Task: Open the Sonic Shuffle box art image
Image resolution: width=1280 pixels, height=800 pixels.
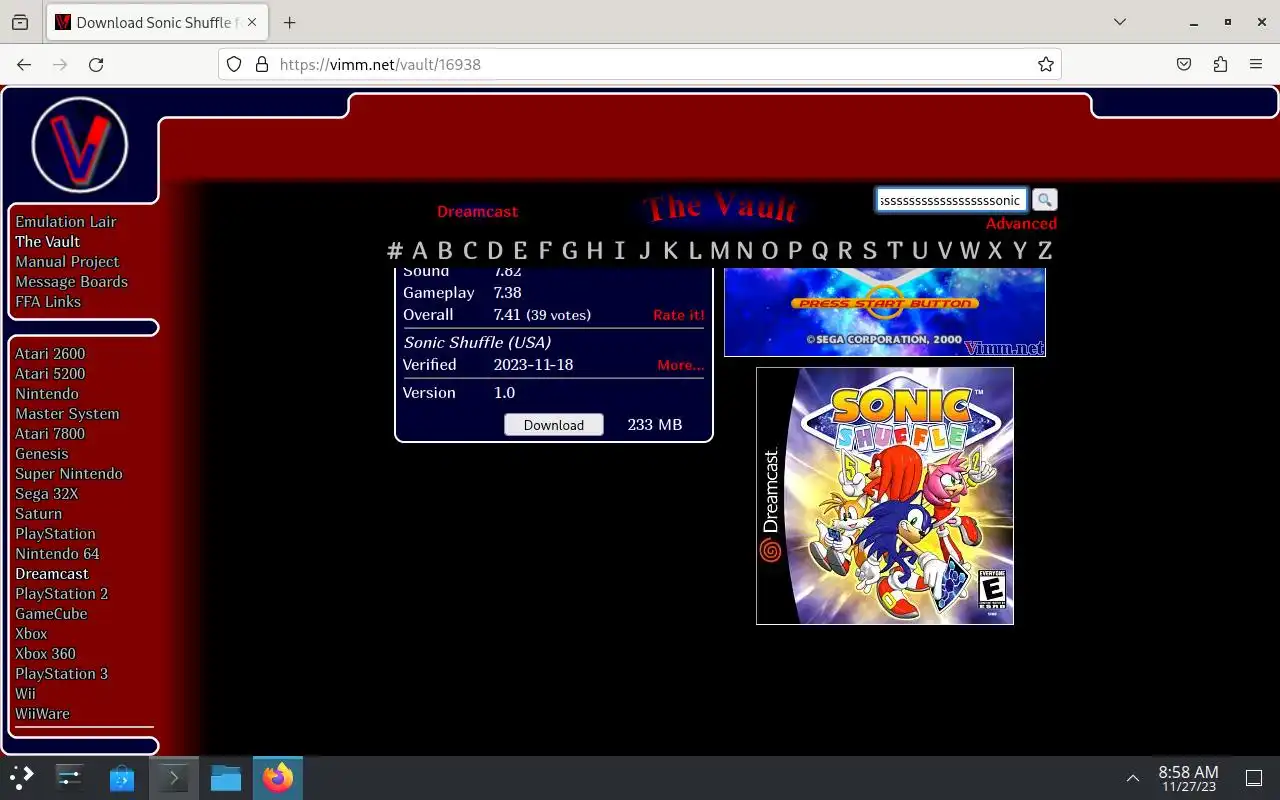Action: click(885, 496)
